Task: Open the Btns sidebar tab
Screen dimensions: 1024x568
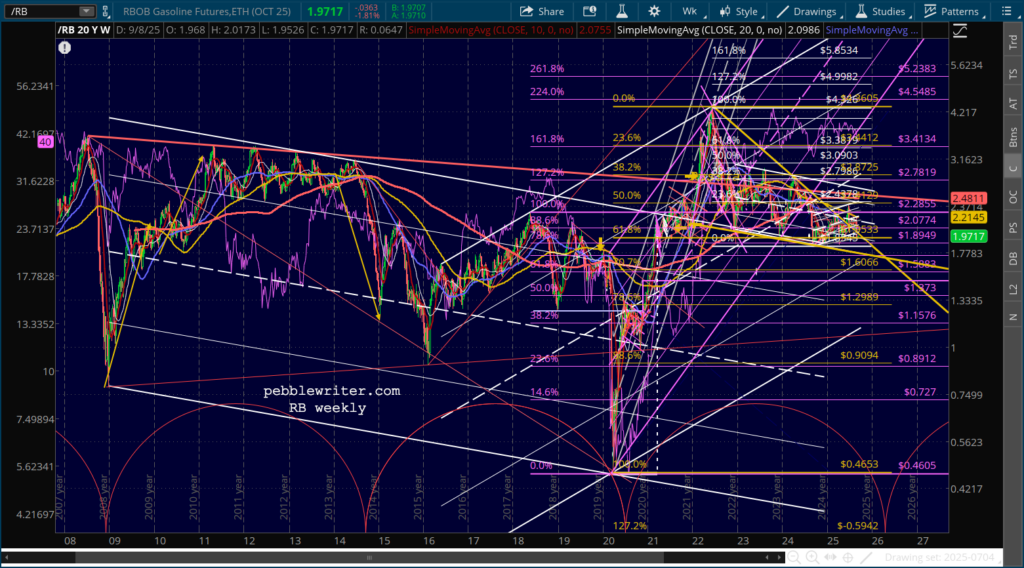Action: [x=1013, y=136]
